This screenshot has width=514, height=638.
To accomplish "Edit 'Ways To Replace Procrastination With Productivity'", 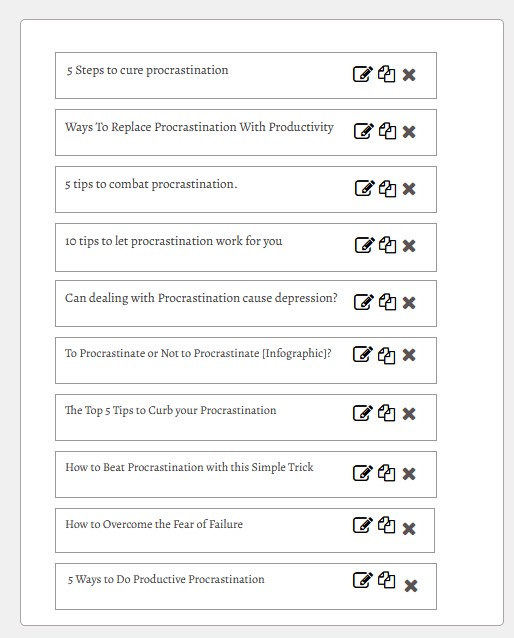I will (363, 131).
